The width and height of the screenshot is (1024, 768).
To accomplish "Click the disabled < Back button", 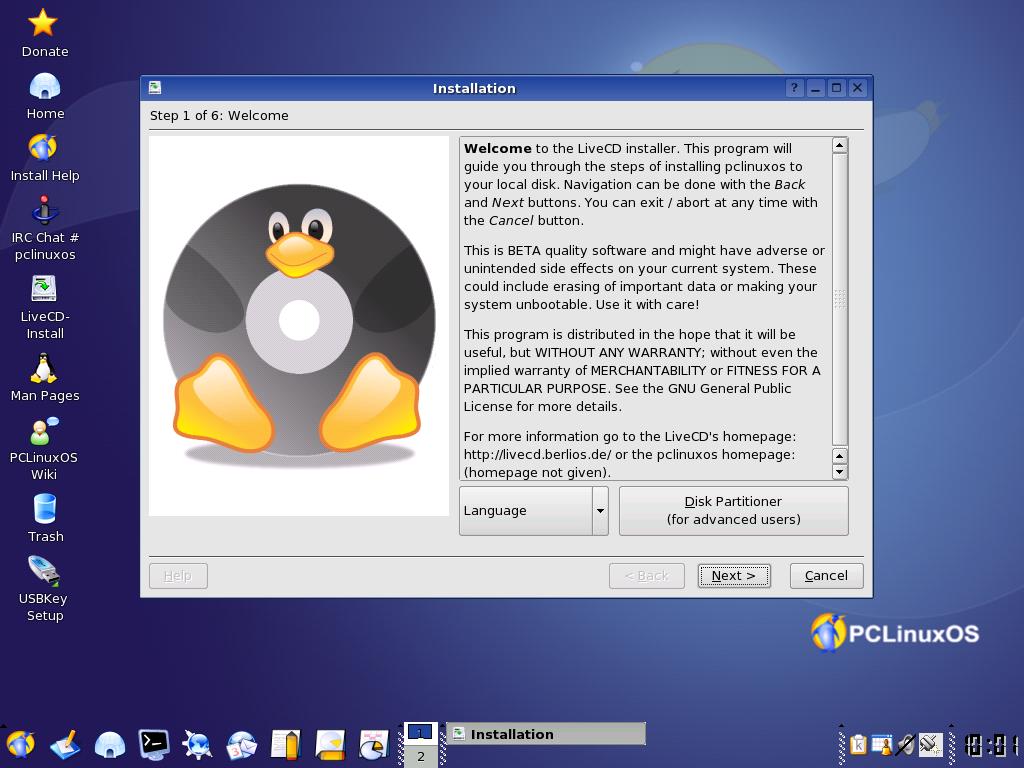I will [x=647, y=576].
